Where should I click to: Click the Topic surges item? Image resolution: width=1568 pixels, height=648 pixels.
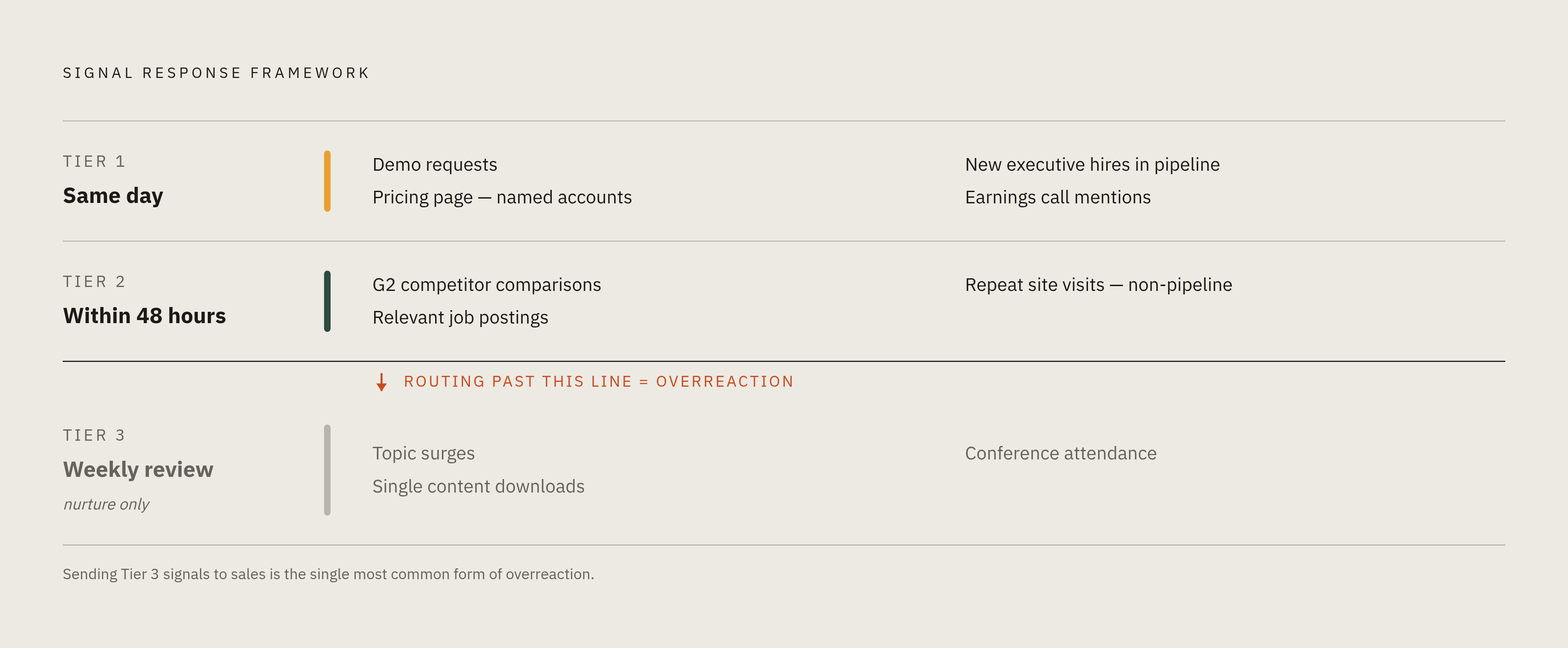[423, 454]
